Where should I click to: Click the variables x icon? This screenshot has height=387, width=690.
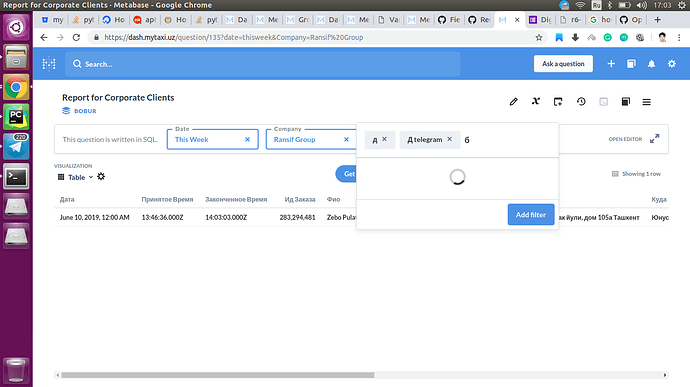[536, 101]
